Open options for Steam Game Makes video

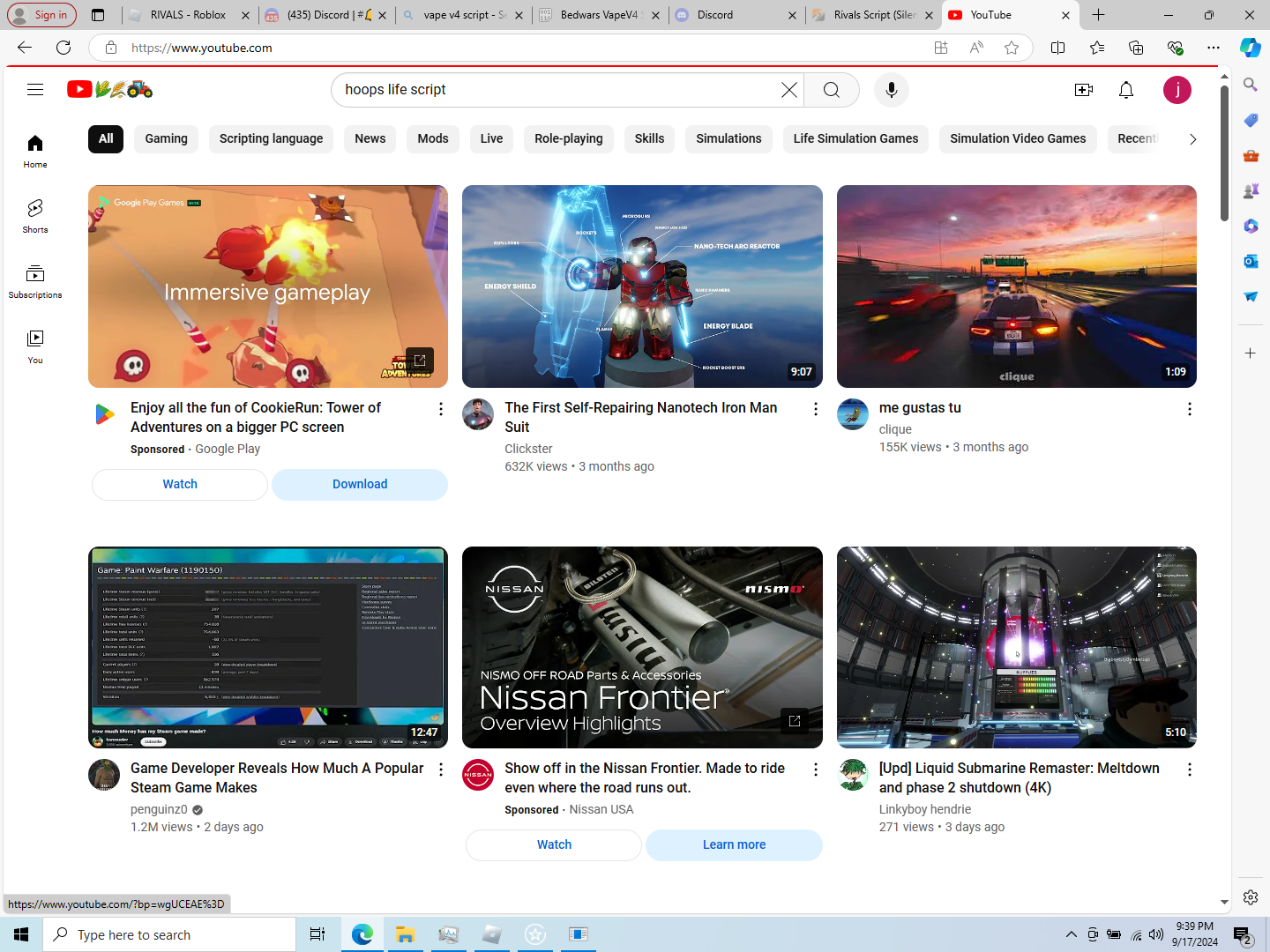pos(441,770)
